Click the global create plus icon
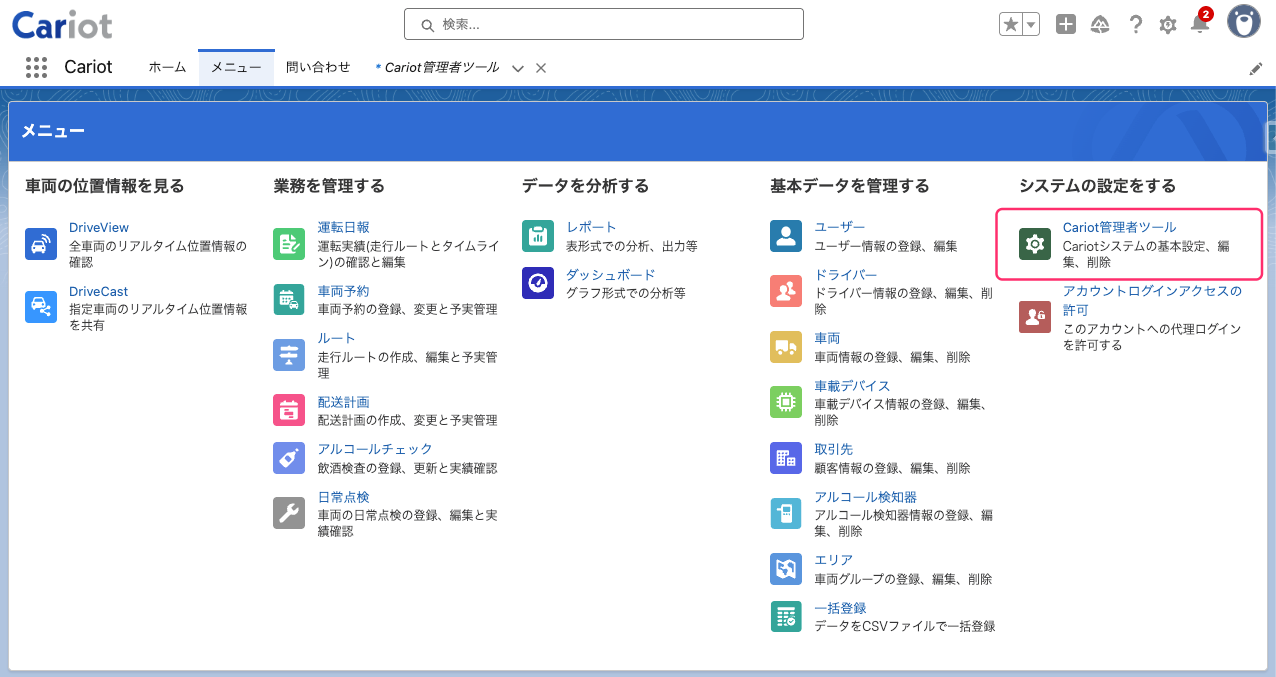This screenshot has width=1276, height=677. [1066, 25]
